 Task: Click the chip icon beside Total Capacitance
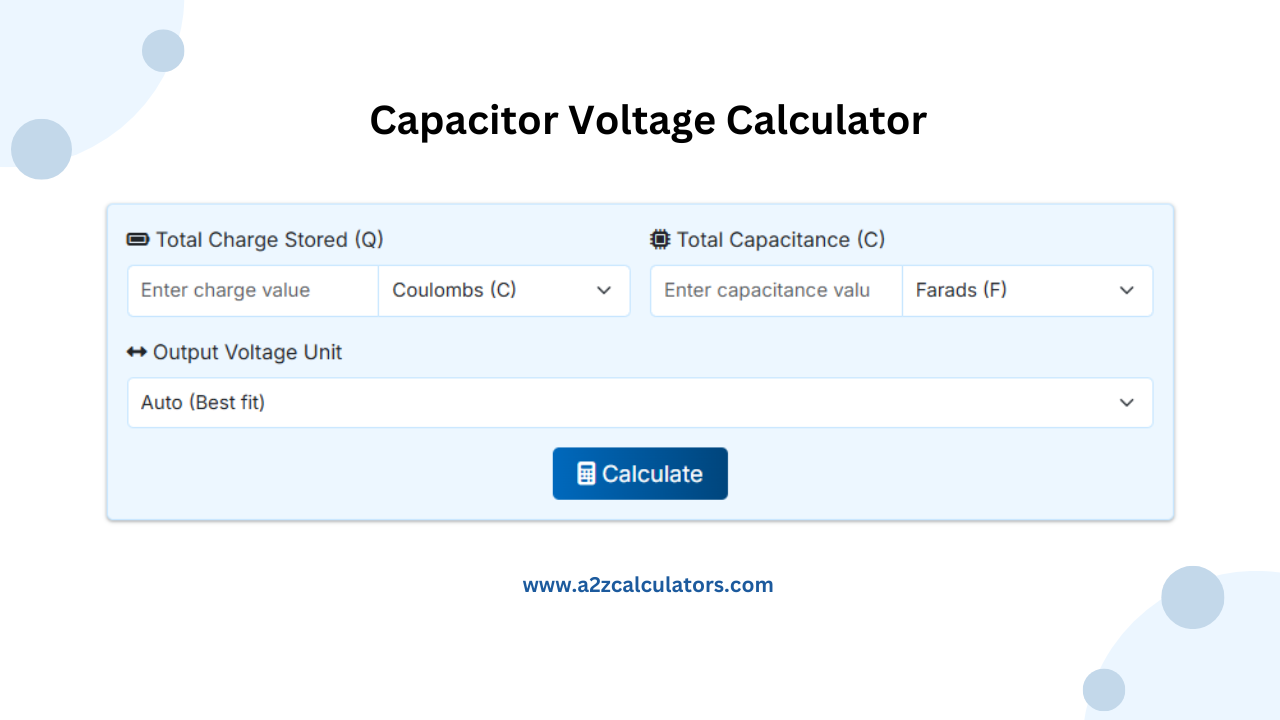click(x=660, y=240)
